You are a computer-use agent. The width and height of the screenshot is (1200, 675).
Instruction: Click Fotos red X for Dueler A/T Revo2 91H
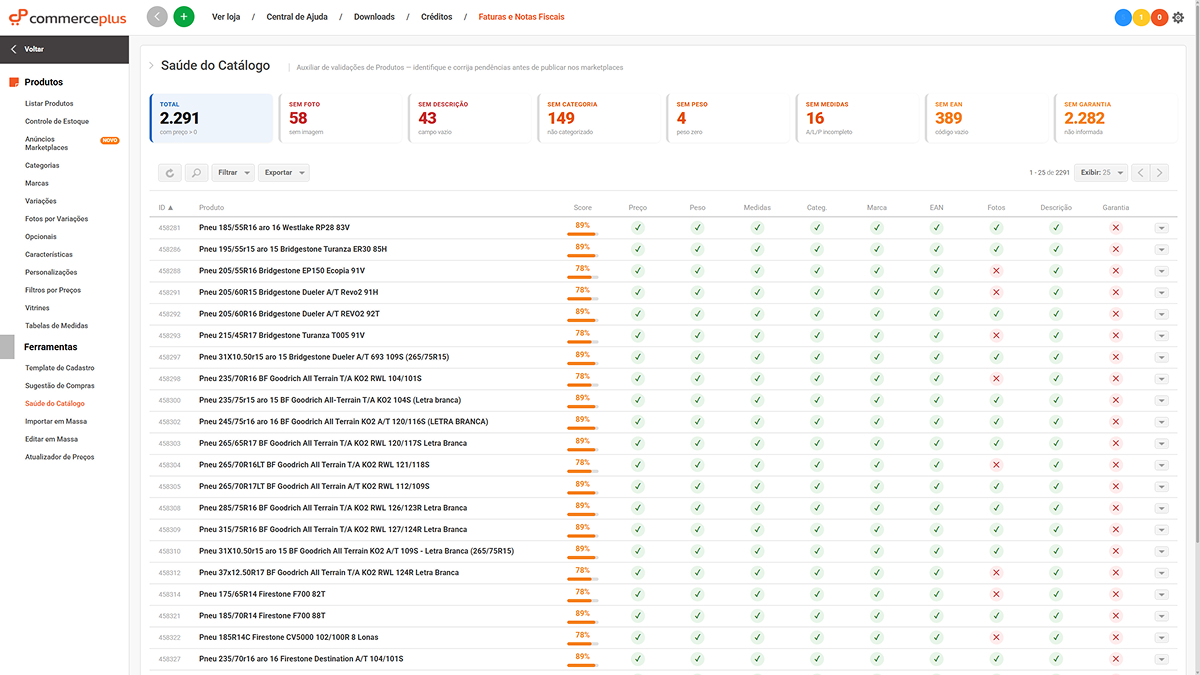coord(996,292)
